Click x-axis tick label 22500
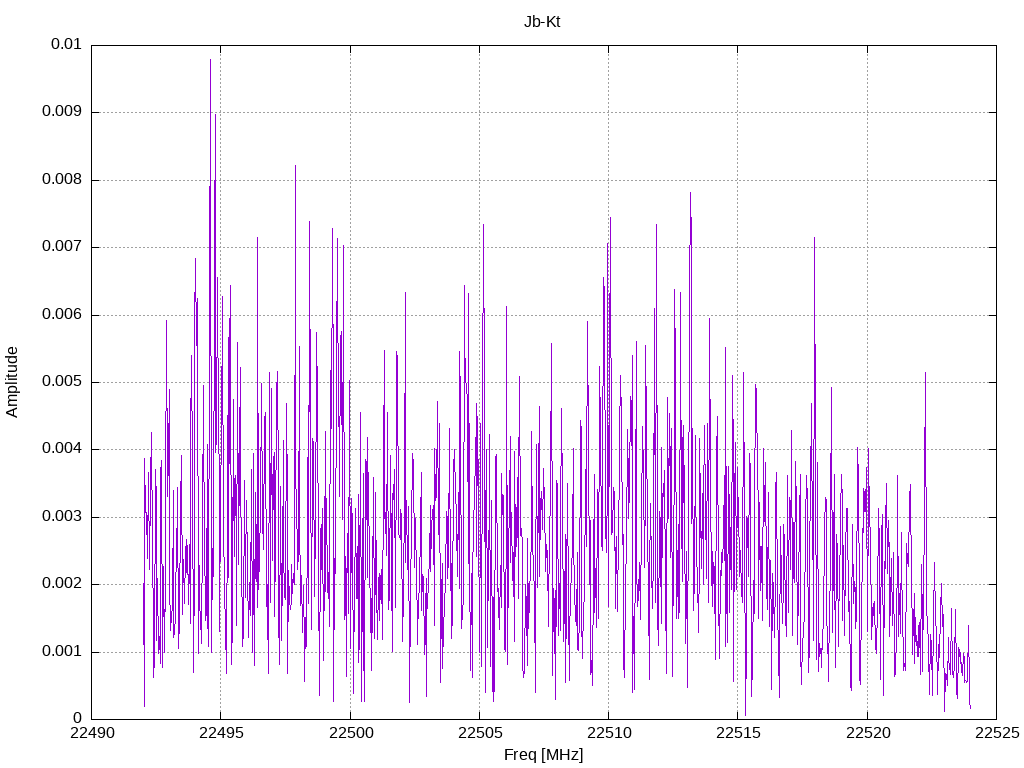Image resolution: width=1024 pixels, height=768 pixels. point(350,733)
